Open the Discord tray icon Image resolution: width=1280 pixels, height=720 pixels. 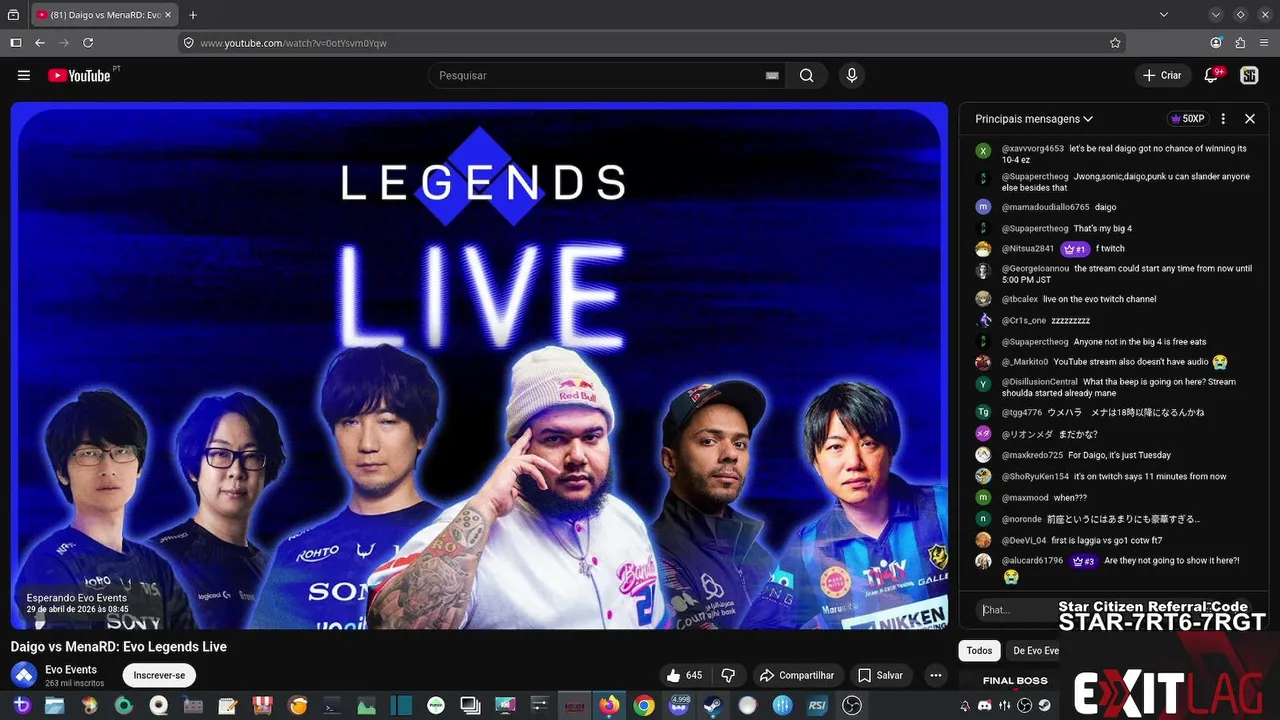point(983,706)
